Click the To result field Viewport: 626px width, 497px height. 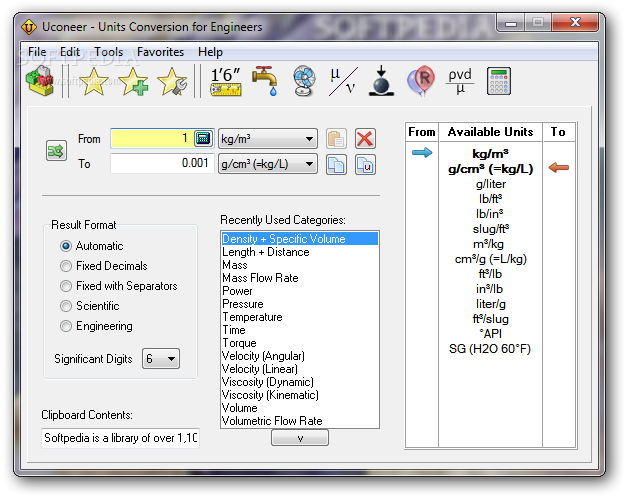(162, 163)
